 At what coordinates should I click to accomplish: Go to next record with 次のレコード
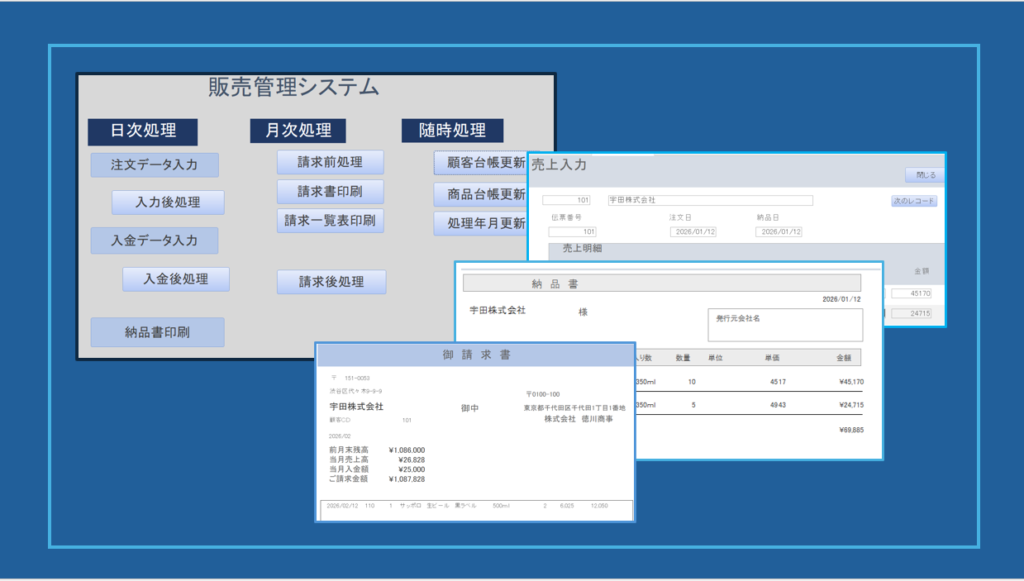[913, 201]
